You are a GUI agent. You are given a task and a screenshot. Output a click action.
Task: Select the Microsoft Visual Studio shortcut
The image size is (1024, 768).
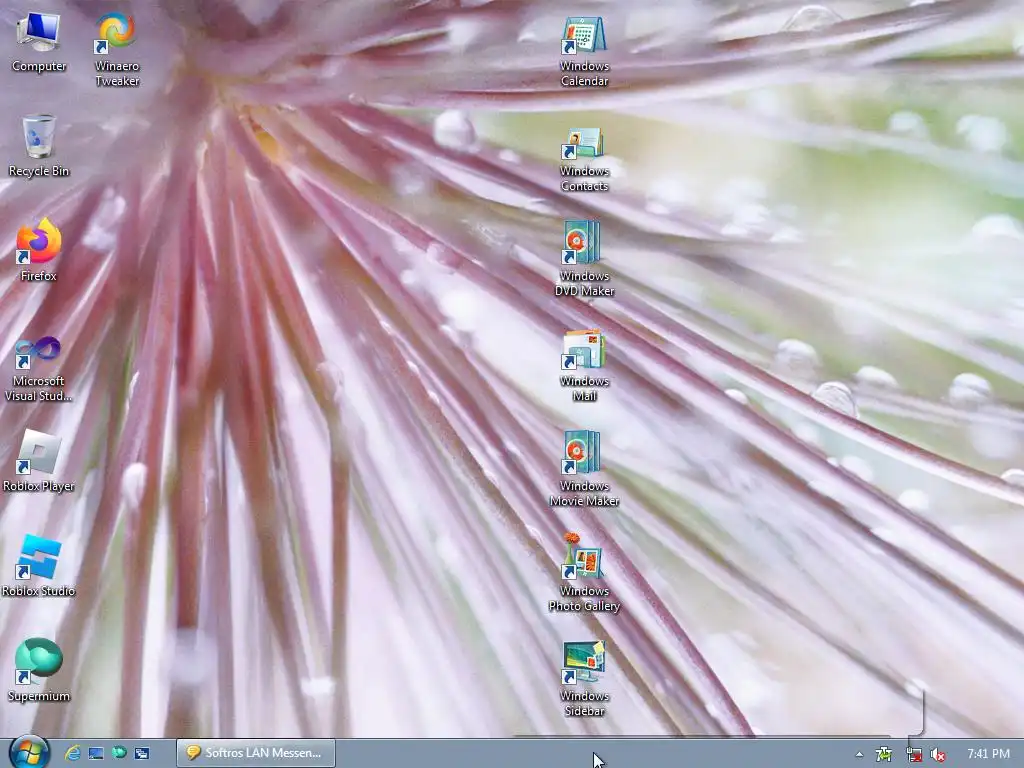click(x=39, y=369)
